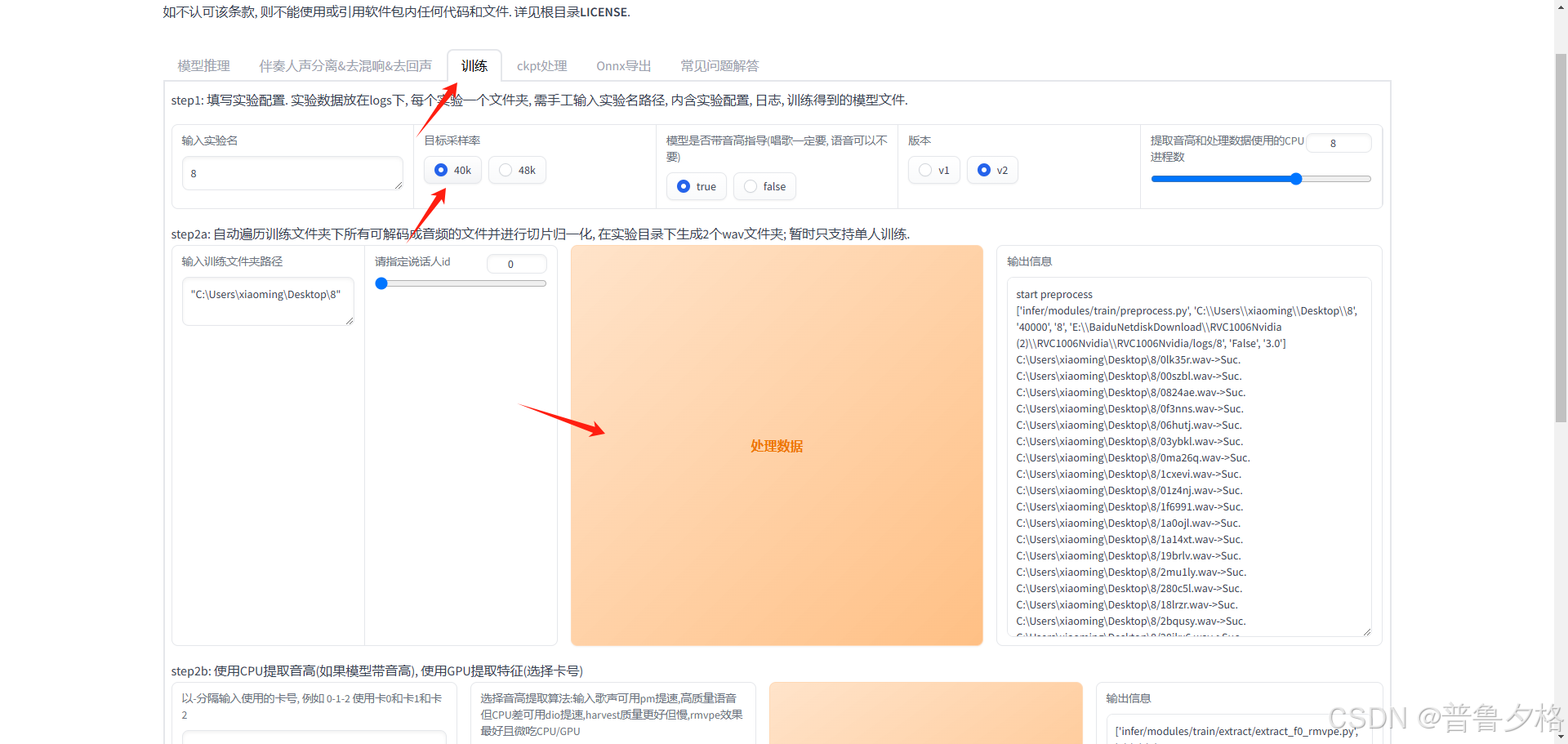Click the log line '0f3nns.wav->Suc.'
This screenshot has height=744, width=1568.
point(1129,408)
